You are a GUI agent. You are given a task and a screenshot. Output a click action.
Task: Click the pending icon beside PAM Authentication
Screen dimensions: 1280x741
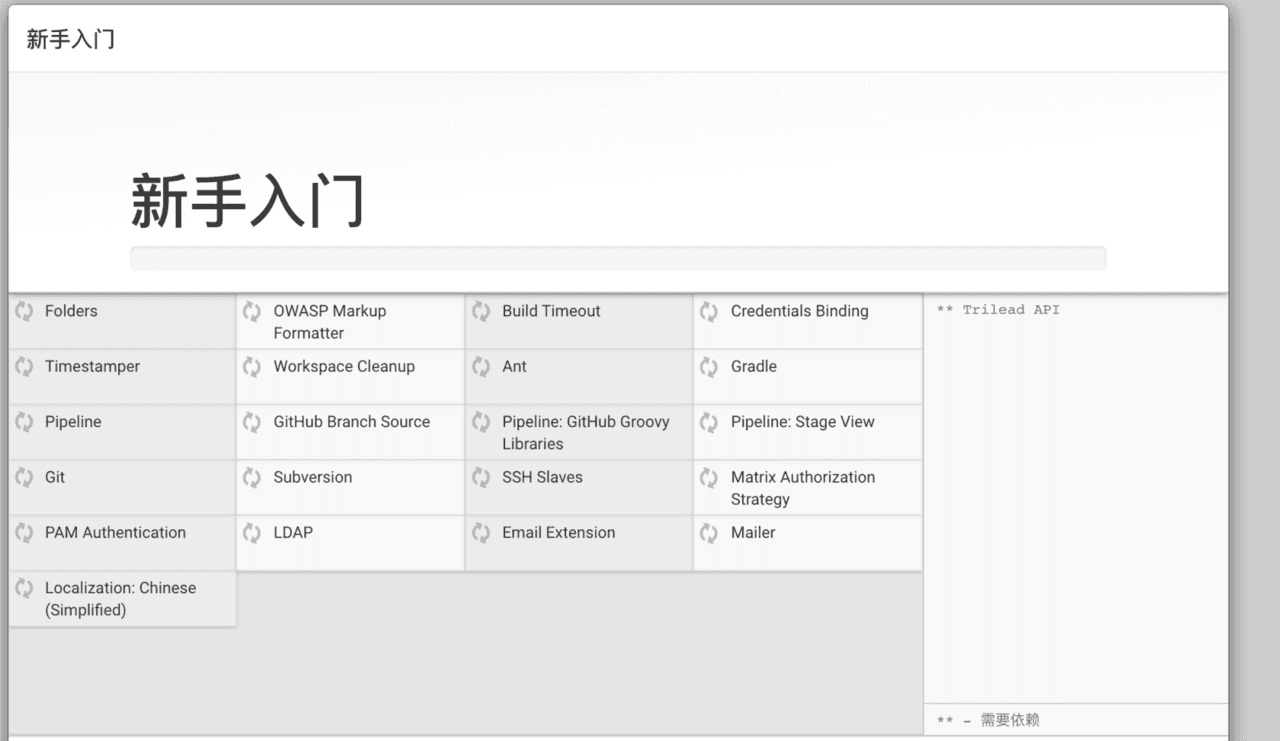(24, 533)
